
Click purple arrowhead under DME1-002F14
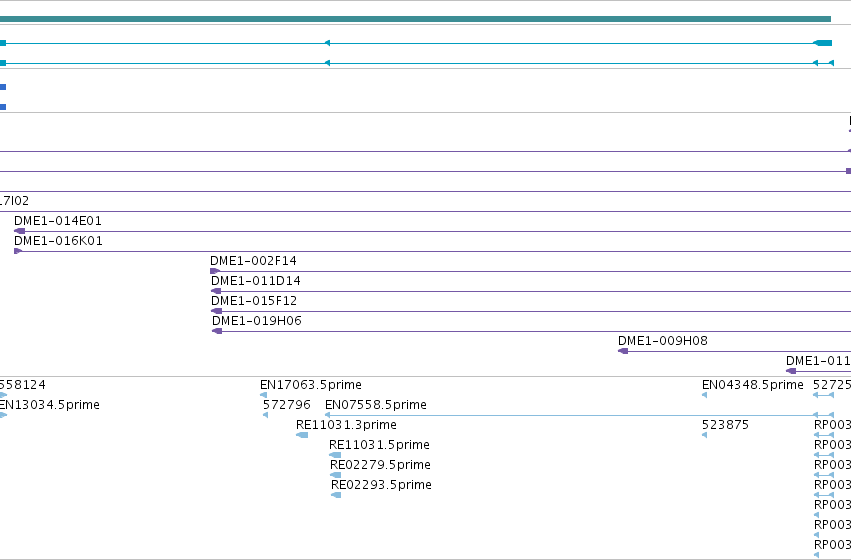(215, 271)
